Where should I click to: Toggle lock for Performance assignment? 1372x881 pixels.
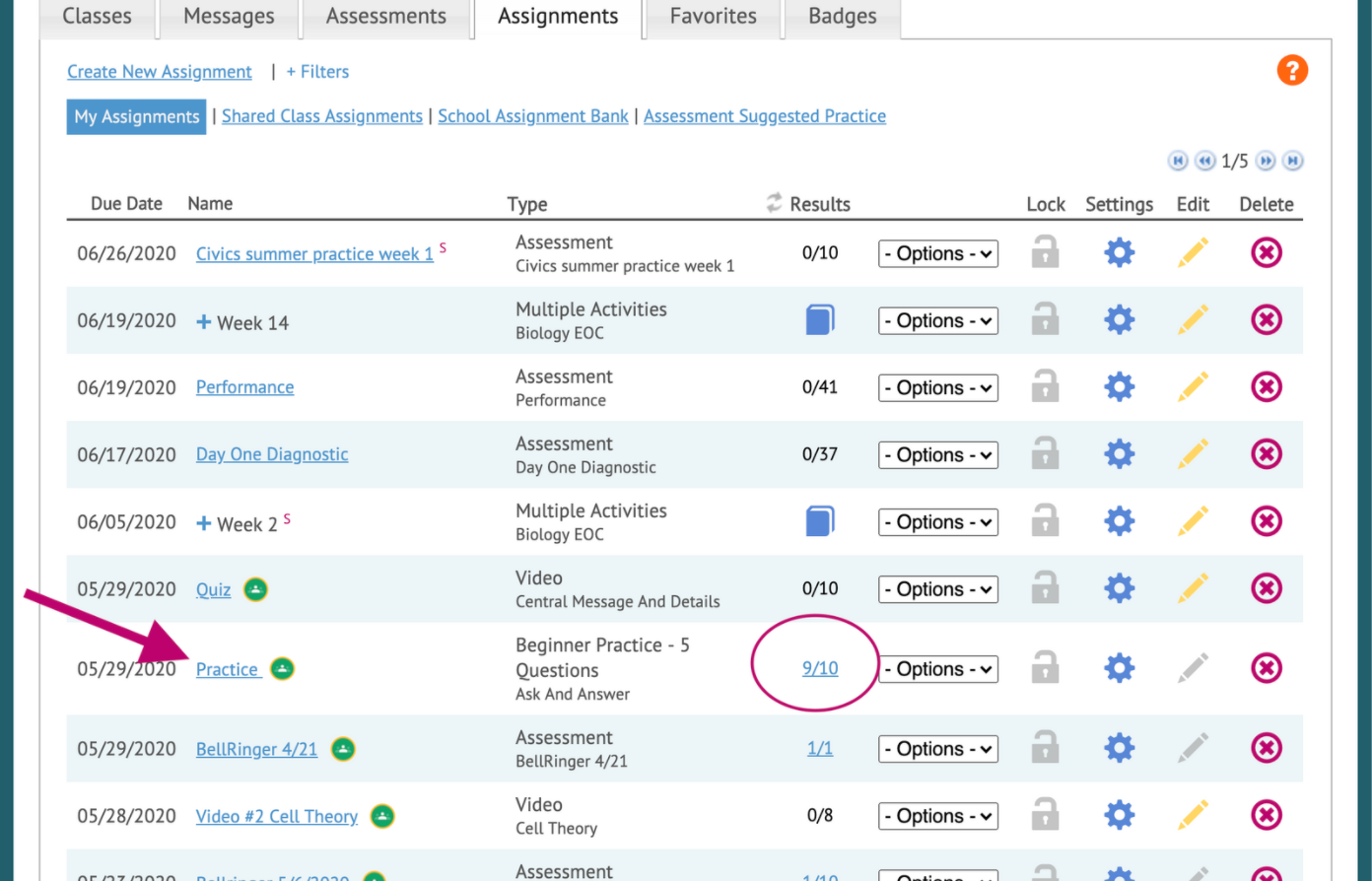1045,386
